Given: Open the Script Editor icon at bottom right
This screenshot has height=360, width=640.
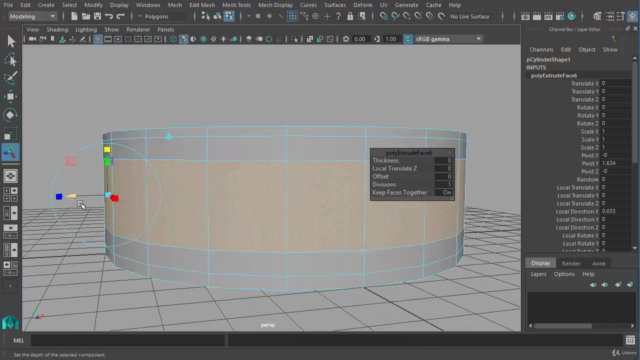Looking at the screenshot, I should click(630, 340).
